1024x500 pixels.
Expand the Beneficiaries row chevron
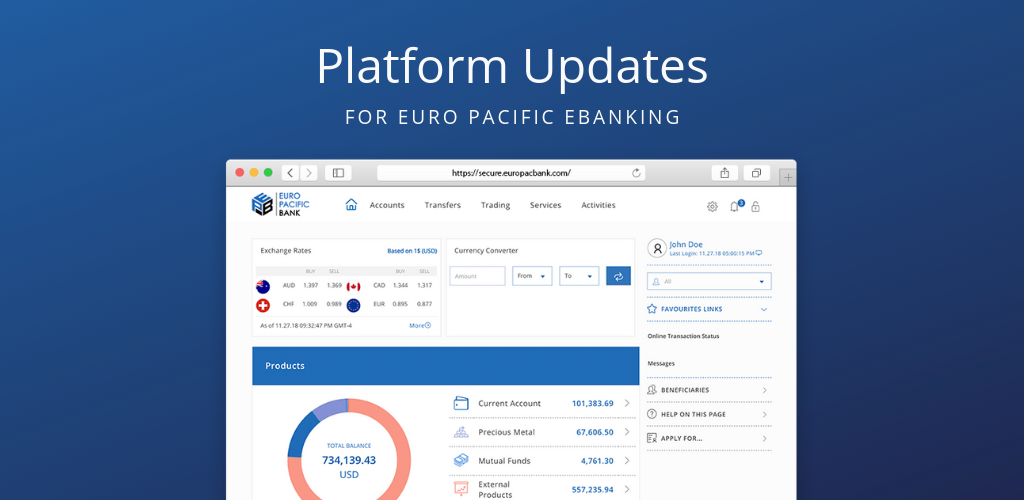point(764,390)
